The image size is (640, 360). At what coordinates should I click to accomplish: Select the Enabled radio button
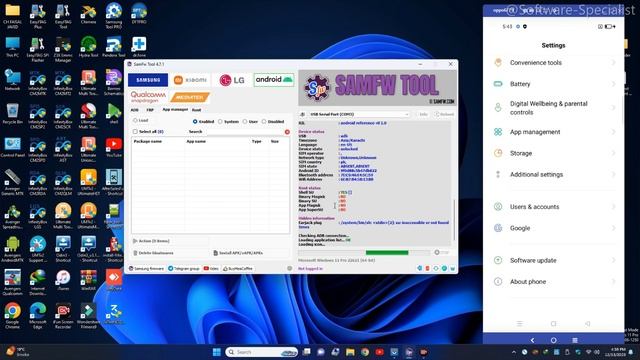coord(195,122)
